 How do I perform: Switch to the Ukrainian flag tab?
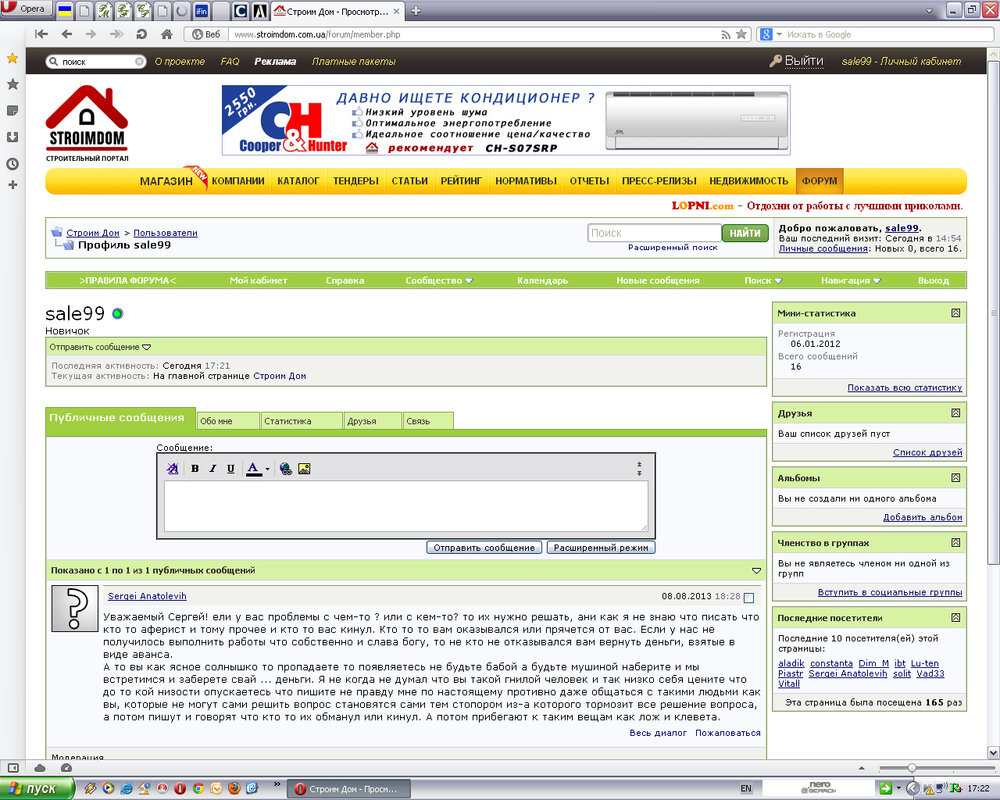pos(64,11)
